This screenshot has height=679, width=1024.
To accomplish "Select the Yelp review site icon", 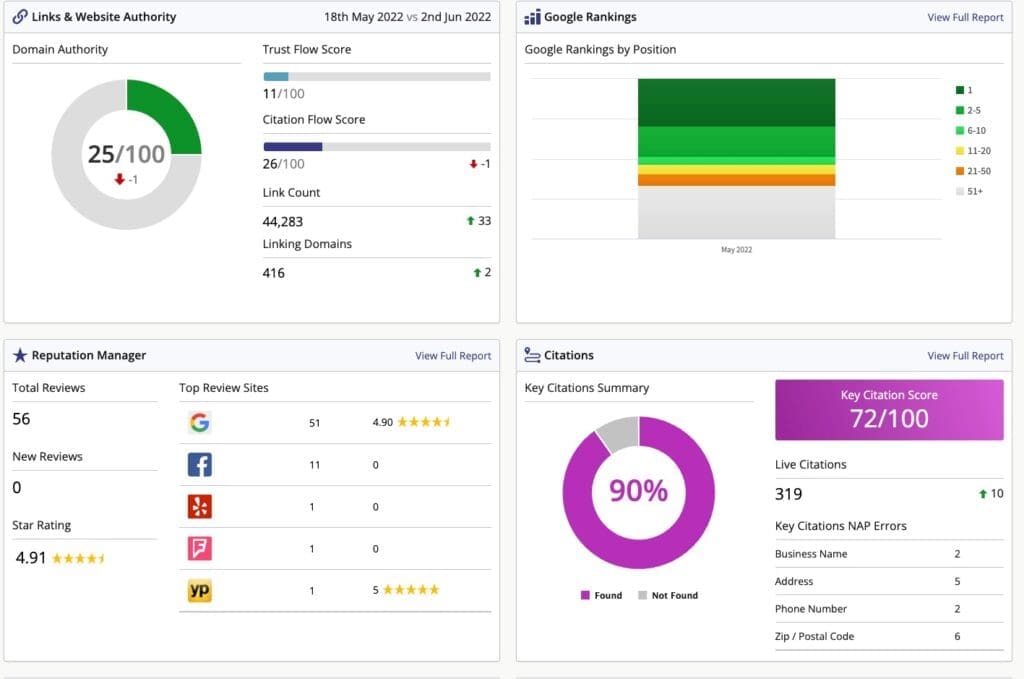I will coord(200,506).
